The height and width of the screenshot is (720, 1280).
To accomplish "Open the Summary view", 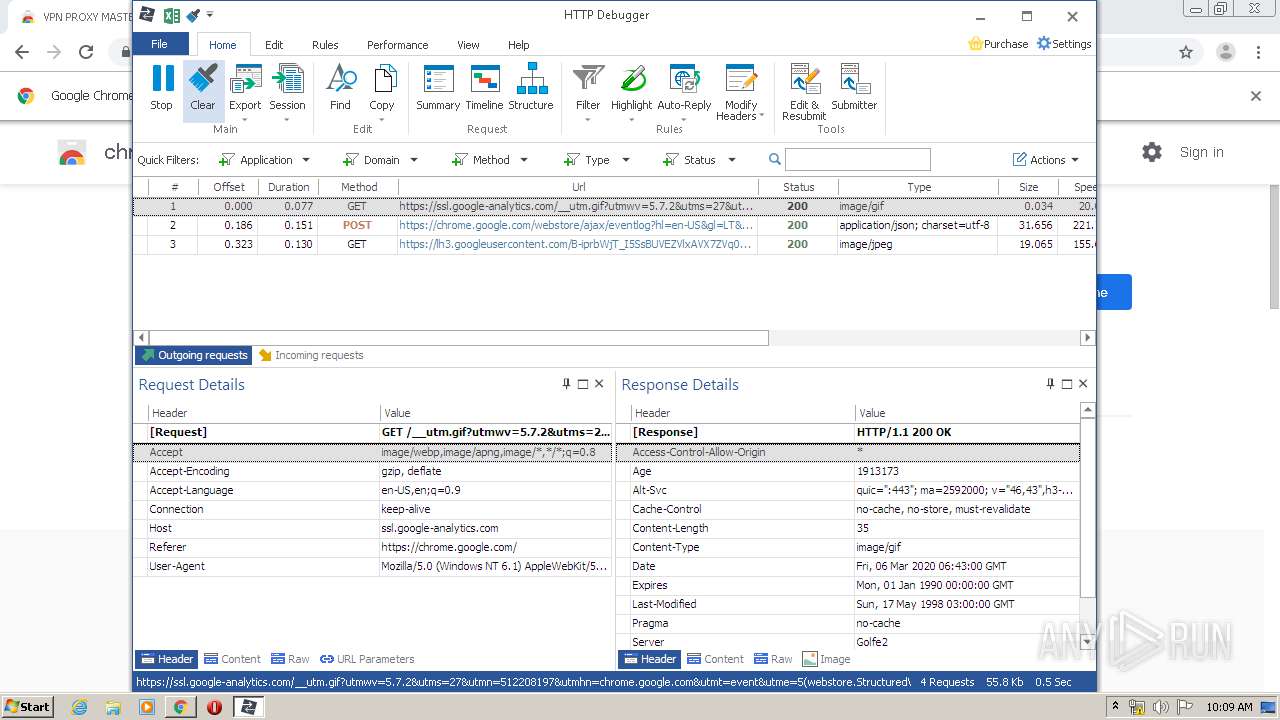I will click(x=438, y=88).
